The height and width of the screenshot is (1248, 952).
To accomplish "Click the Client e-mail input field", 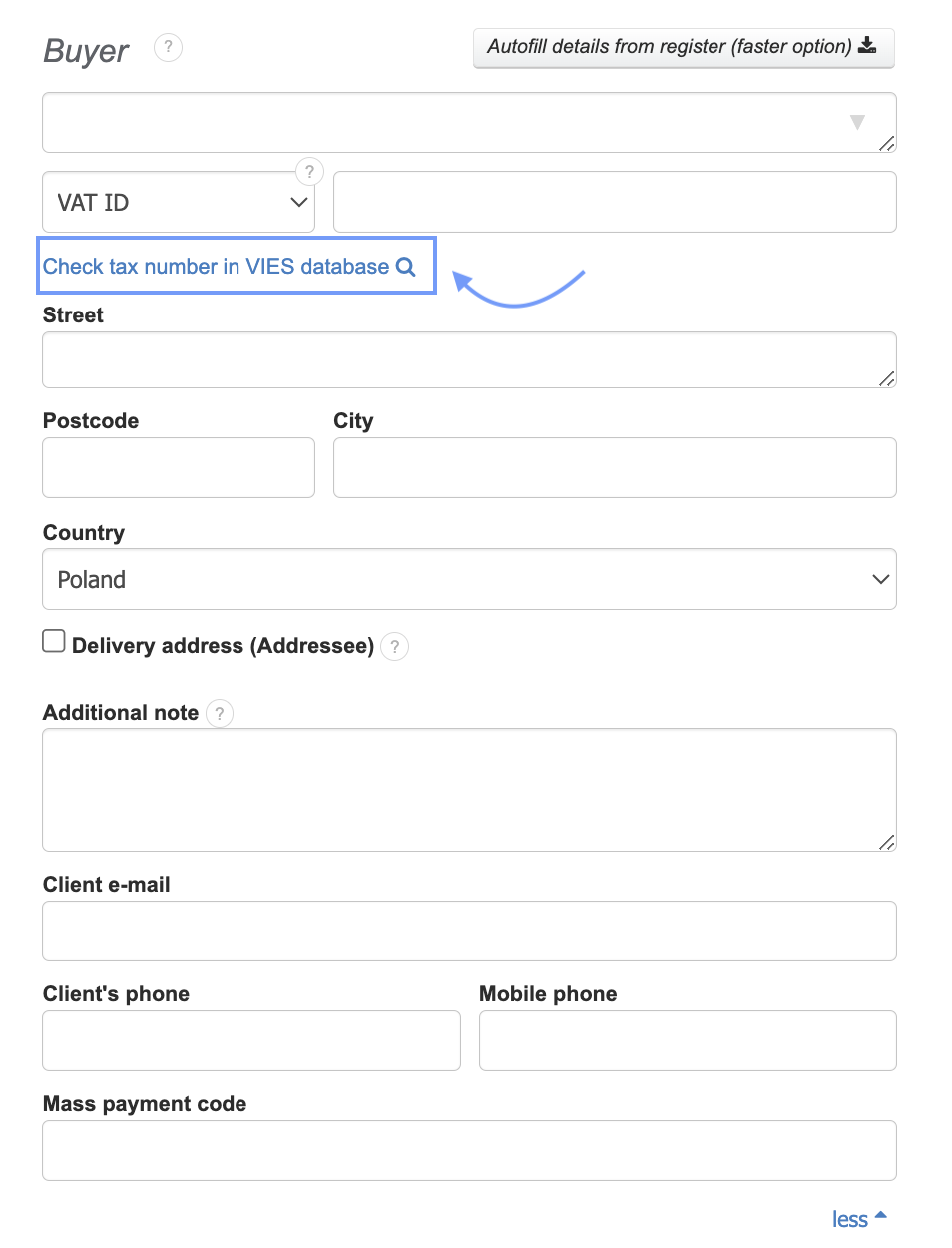I will click(469, 932).
